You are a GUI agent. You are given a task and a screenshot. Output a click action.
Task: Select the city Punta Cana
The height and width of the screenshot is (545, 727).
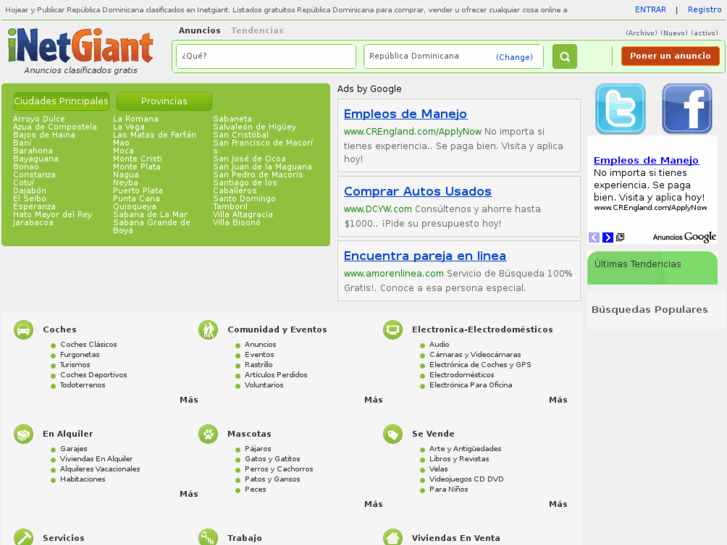(x=136, y=199)
